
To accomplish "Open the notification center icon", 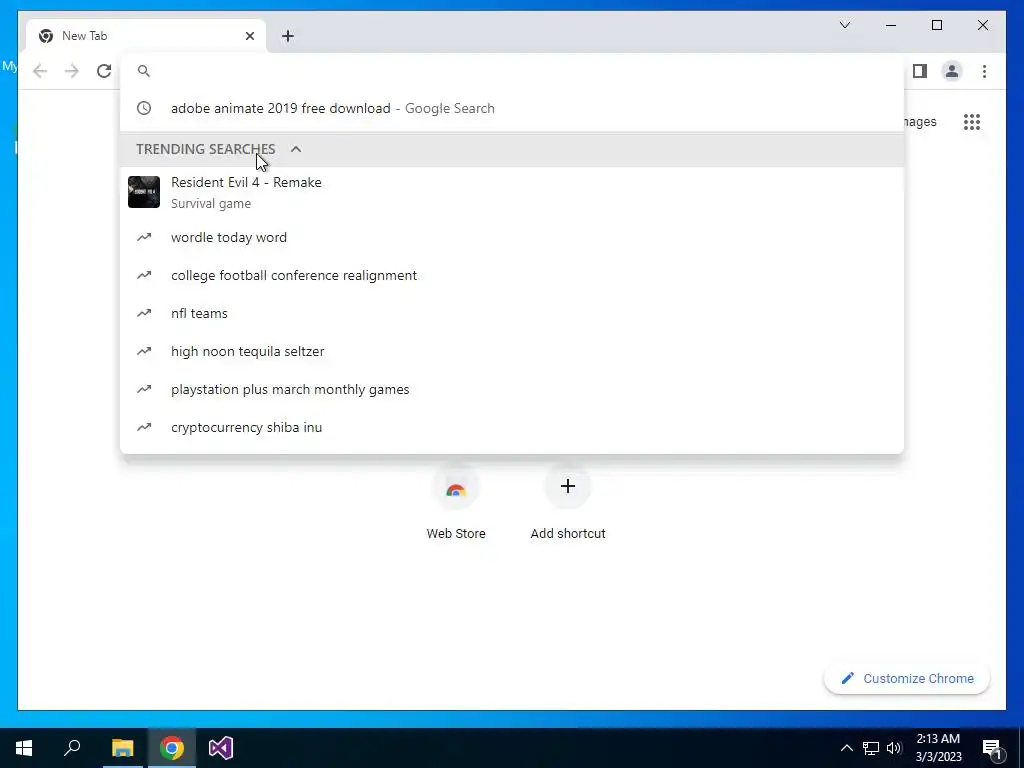I will tap(991, 748).
